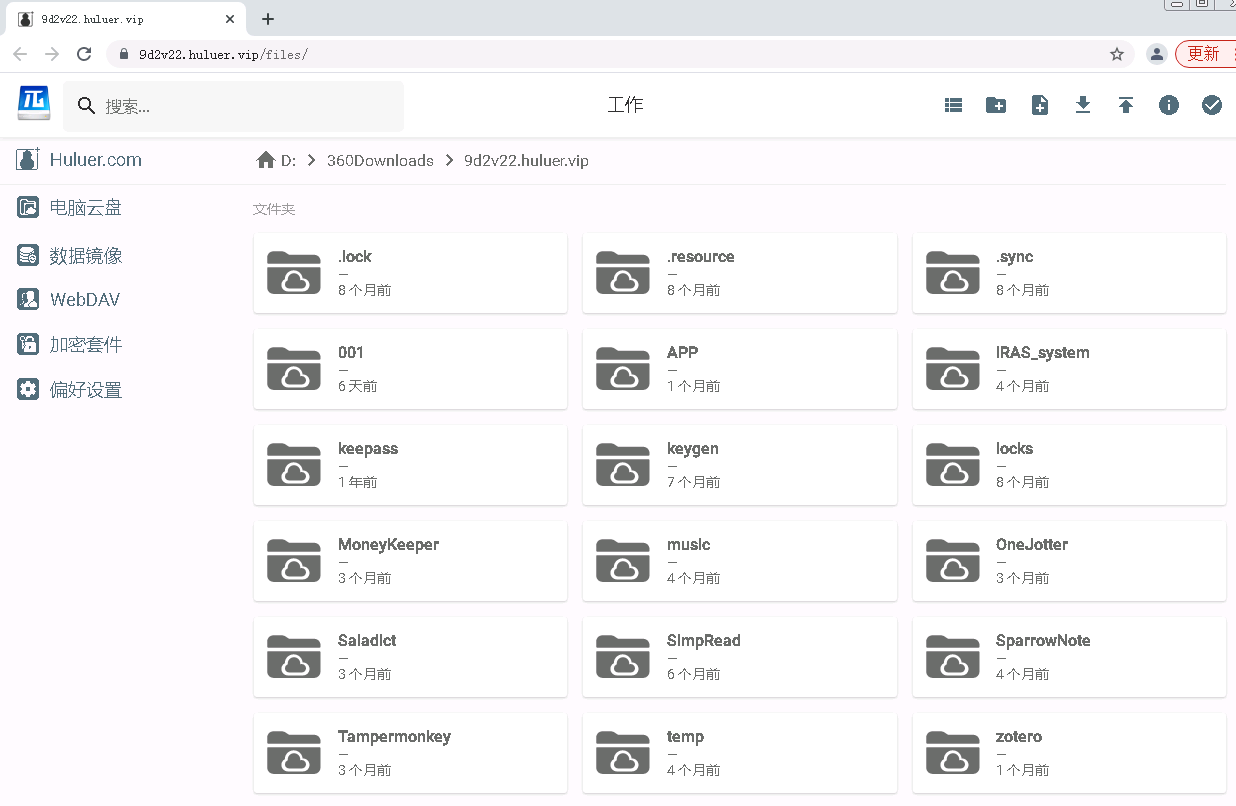This screenshot has width=1236, height=806.
Task: Click the WebDAV sidebar icon
Action: click(x=28, y=299)
